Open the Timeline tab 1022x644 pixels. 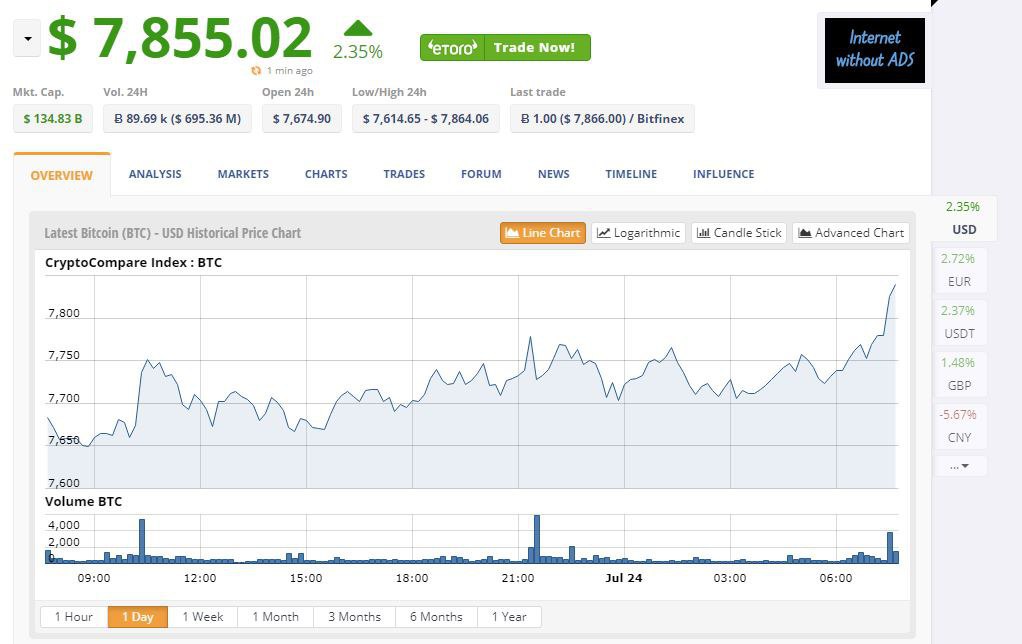pyautogui.click(x=631, y=174)
